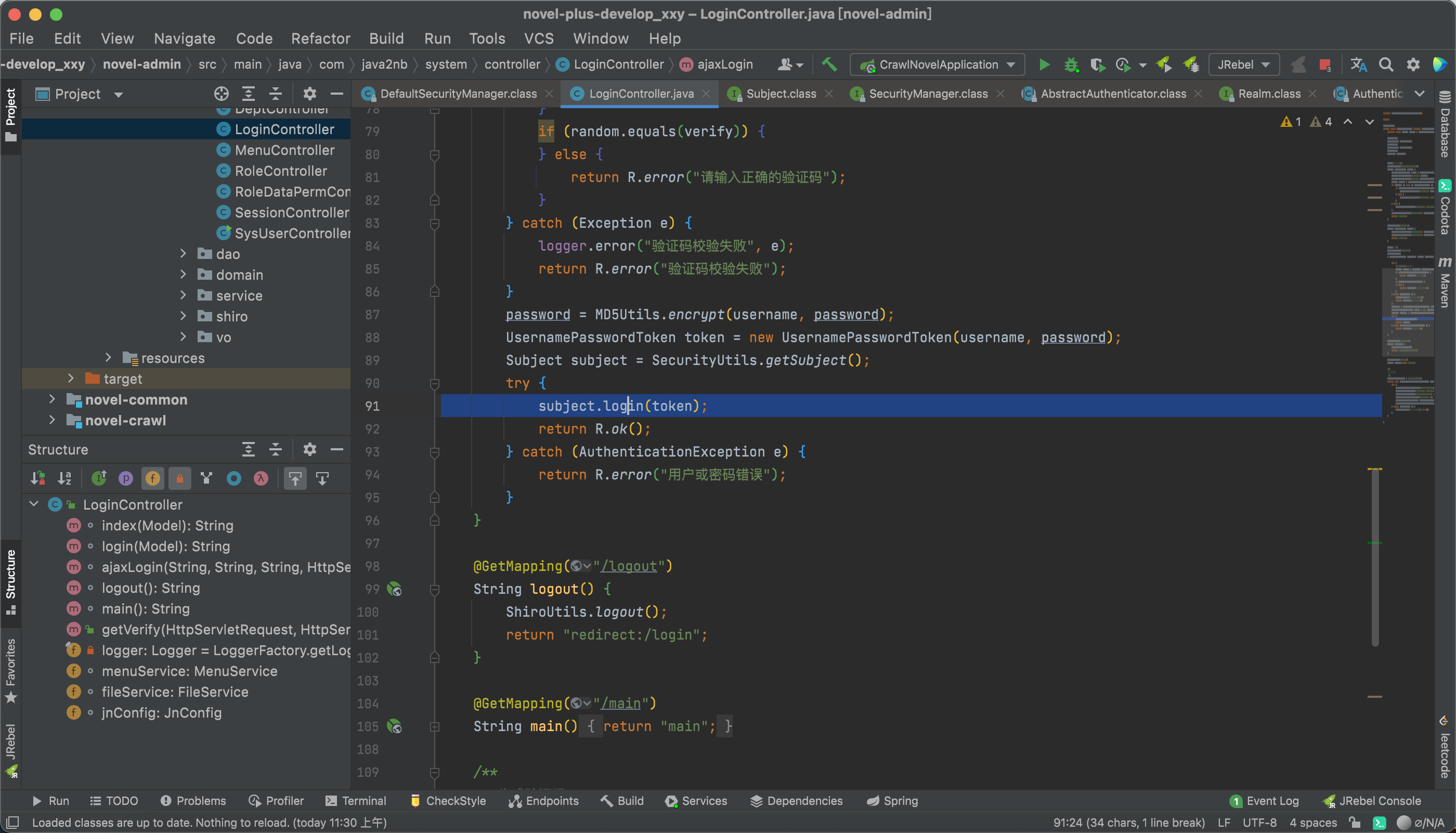This screenshot has width=1456, height=833.
Task: Expand the shiro folder in tree
Action: click(183, 316)
